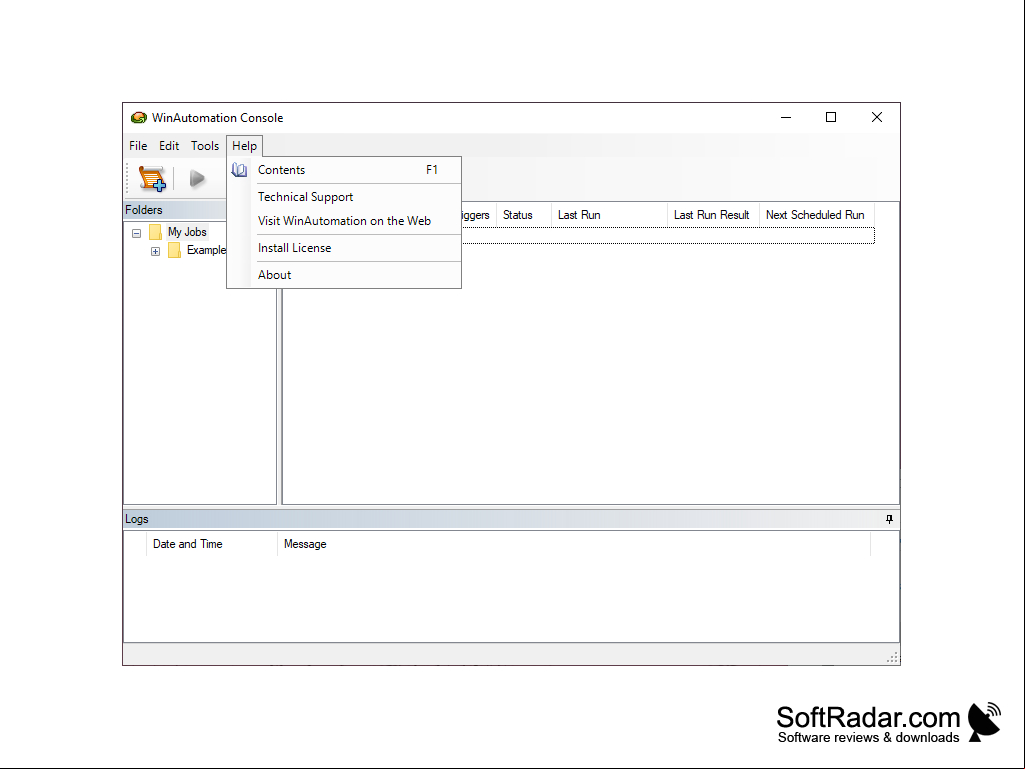This screenshot has height=769, width=1025.
Task: Expand the Examples tree node
Action: [x=156, y=251]
